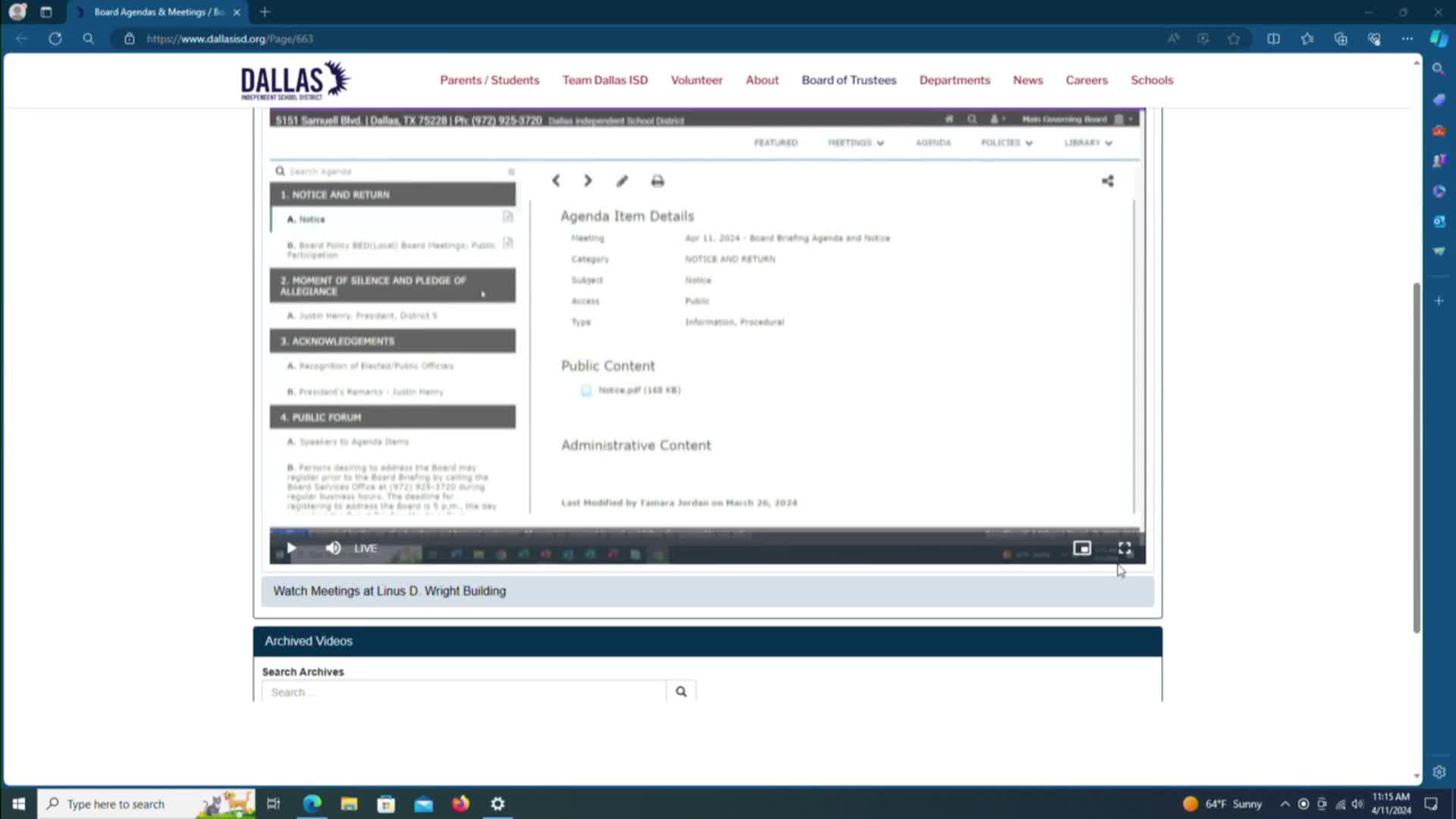The image size is (1456, 819).
Task: Open Firefox from the taskbar
Action: pos(460,804)
